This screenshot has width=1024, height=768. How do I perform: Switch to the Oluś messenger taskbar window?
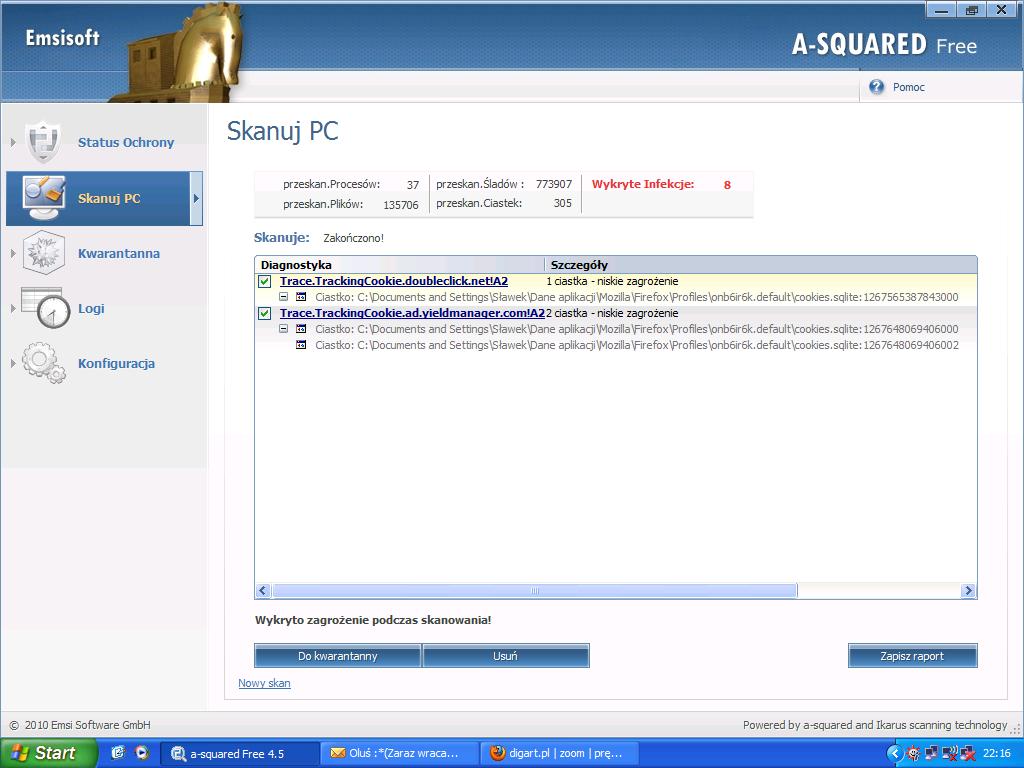(400, 754)
